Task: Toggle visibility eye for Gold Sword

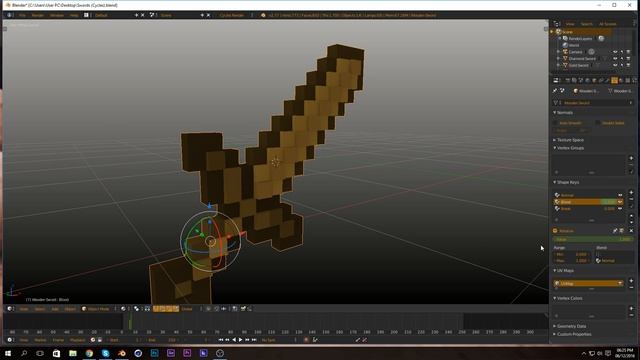Action: pos(615,65)
